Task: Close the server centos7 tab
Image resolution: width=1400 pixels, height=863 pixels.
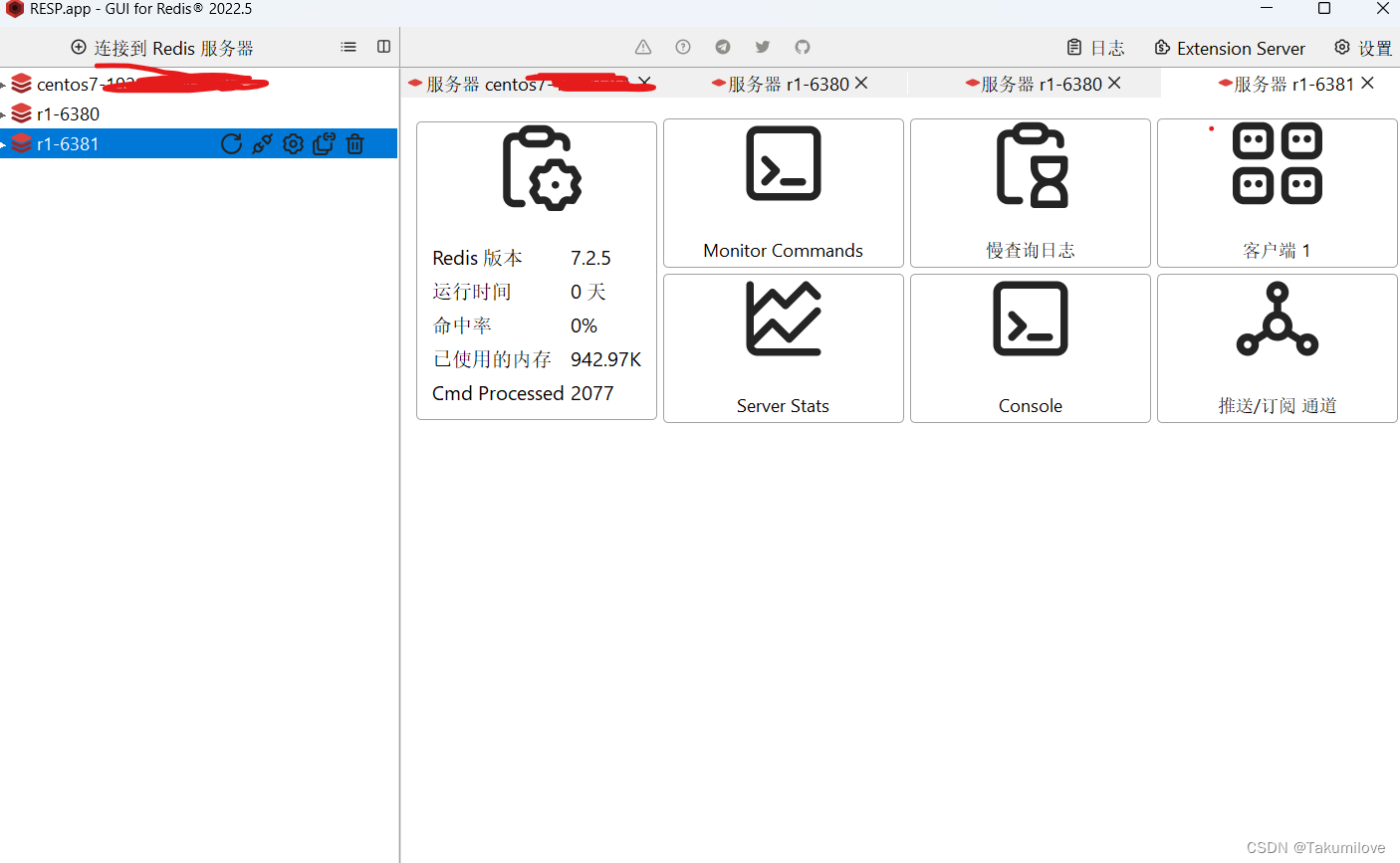Action: point(644,83)
